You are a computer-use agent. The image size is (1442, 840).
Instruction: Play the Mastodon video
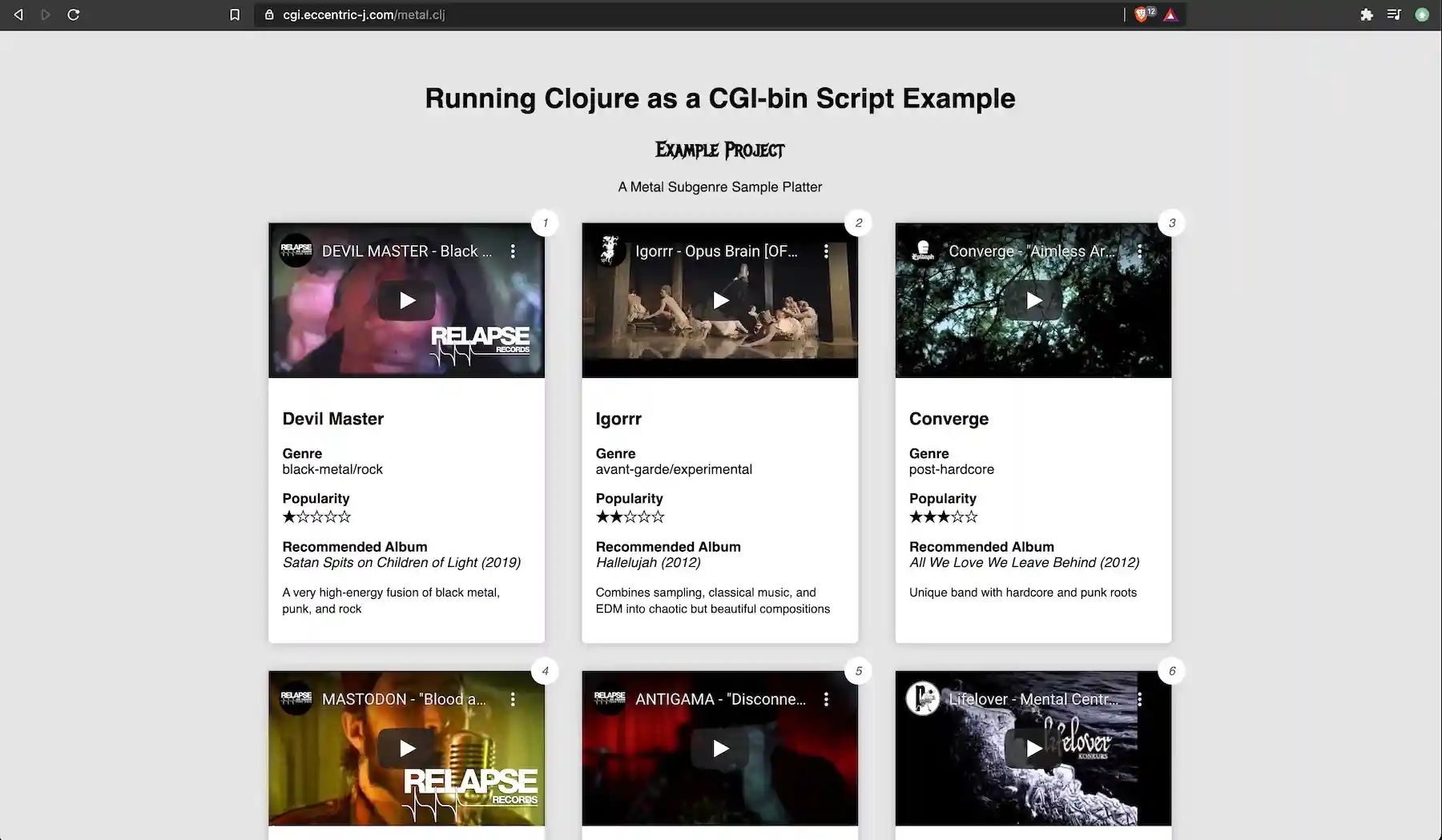pos(407,748)
